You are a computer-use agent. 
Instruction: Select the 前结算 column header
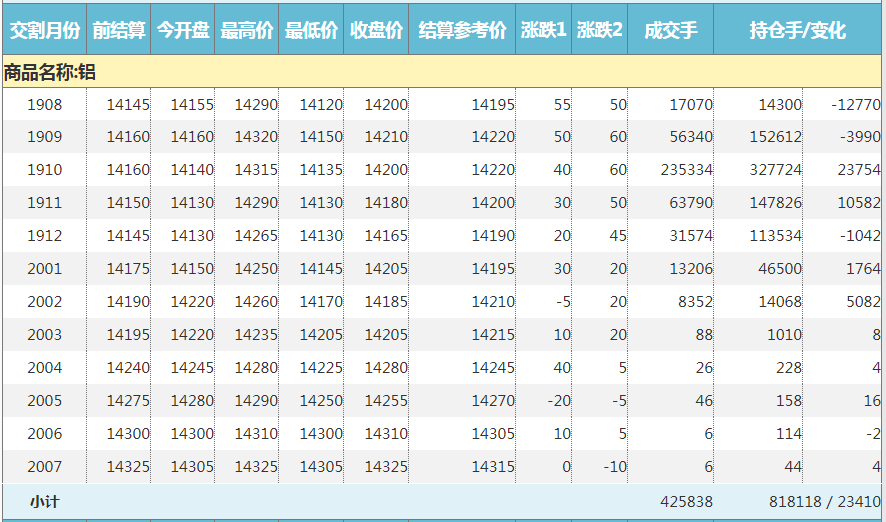[119, 30]
